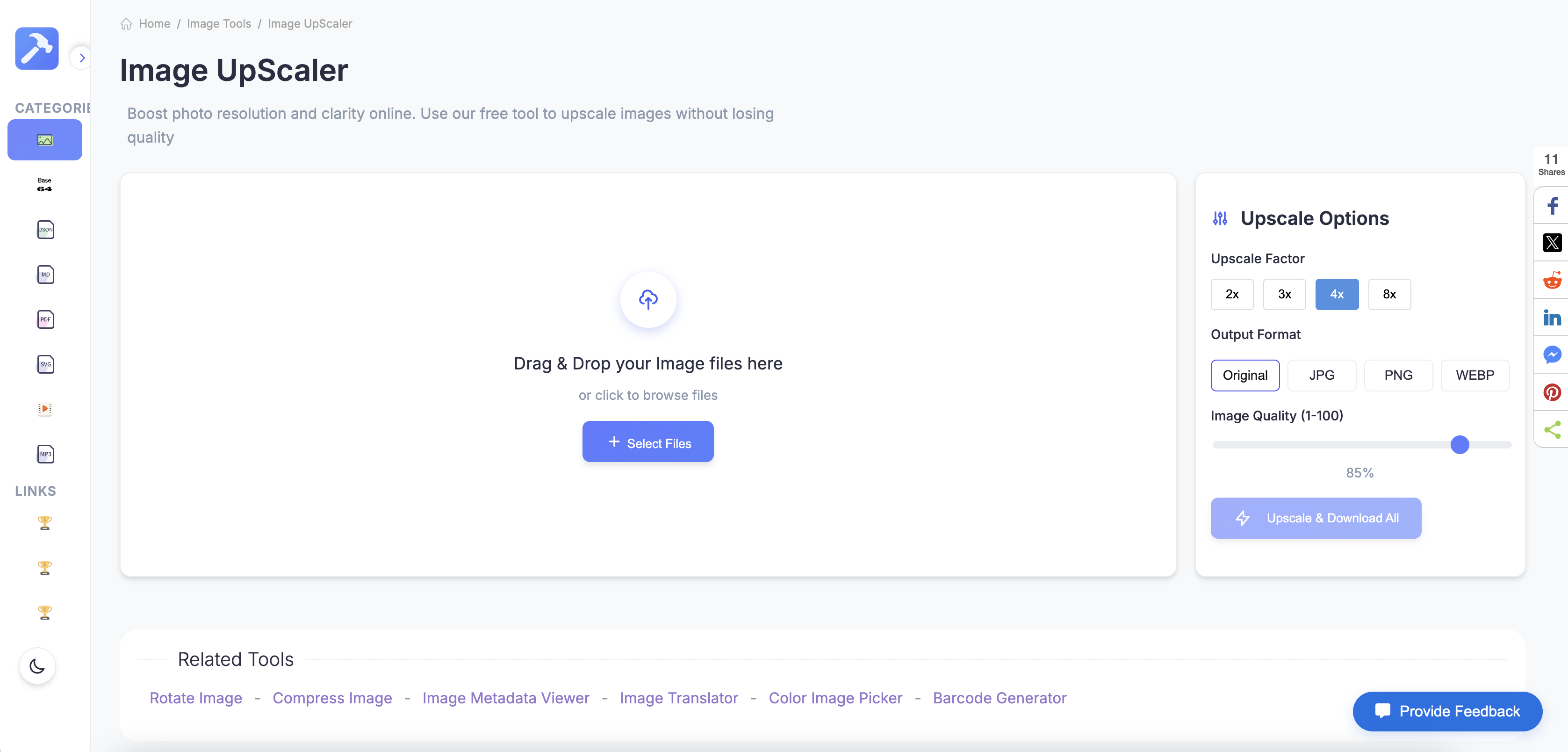The image size is (1568, 752).
Task: Click the Select Files button
Action: [647, 442]
